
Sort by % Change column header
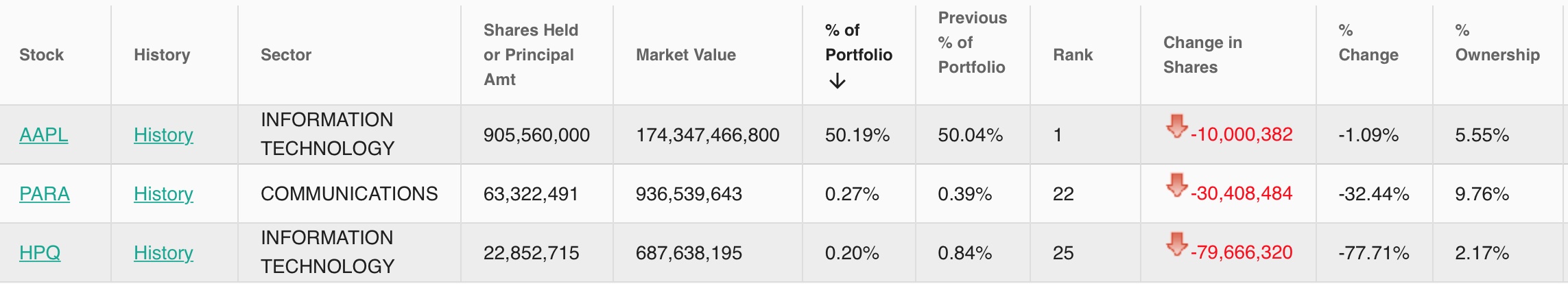[1368, 43]
